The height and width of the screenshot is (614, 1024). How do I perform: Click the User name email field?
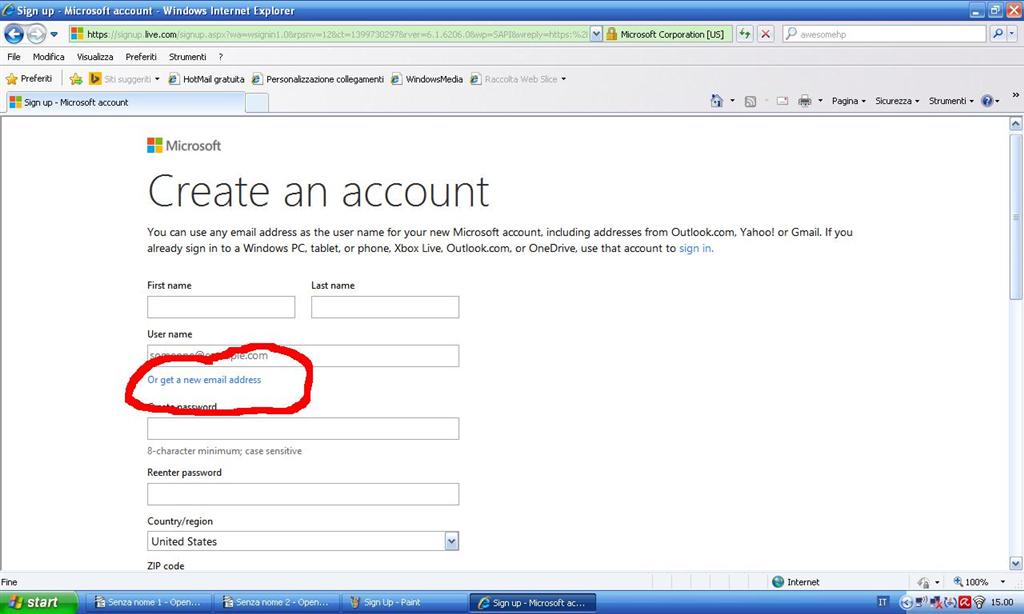(303, 355)
